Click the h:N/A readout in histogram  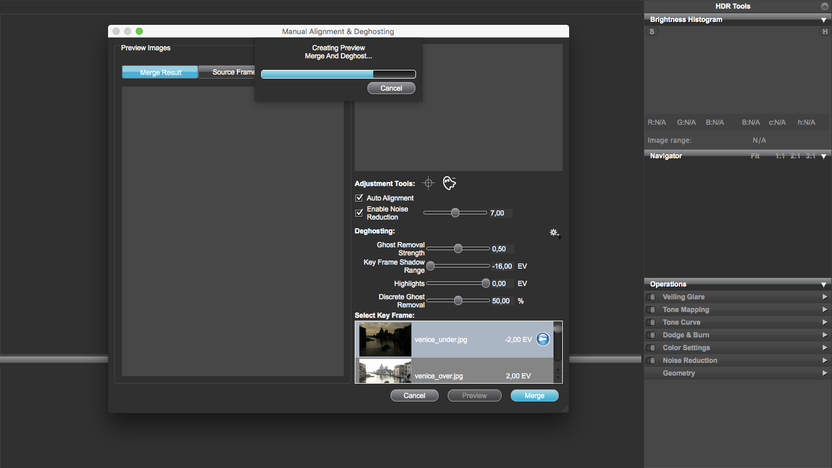(x=806, y=123)
